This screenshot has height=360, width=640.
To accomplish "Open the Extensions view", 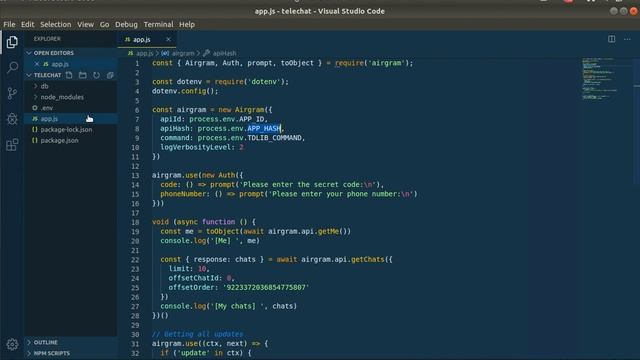I will [12, 144].
